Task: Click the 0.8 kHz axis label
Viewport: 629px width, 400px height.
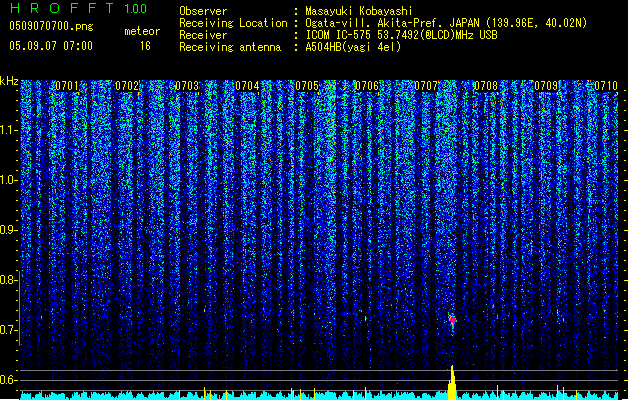Action: tap(8, 280)
